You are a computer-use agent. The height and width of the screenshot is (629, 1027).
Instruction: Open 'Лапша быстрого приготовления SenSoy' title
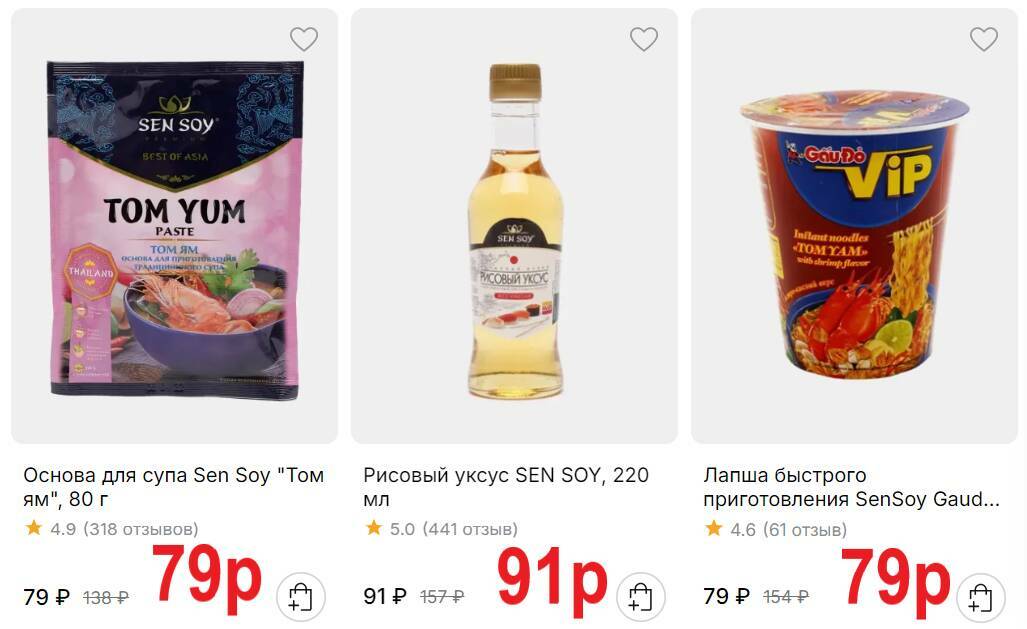[x=851, y=487]
